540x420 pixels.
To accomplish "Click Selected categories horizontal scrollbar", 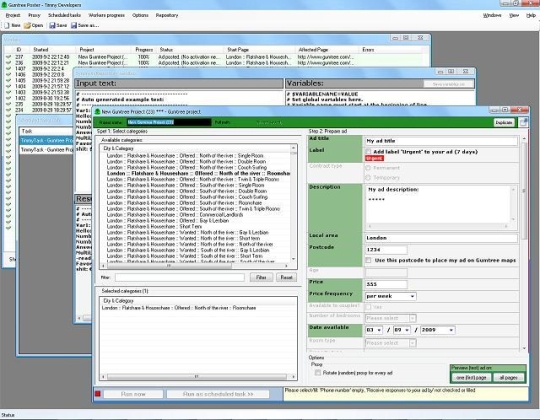I will point(198,377).
